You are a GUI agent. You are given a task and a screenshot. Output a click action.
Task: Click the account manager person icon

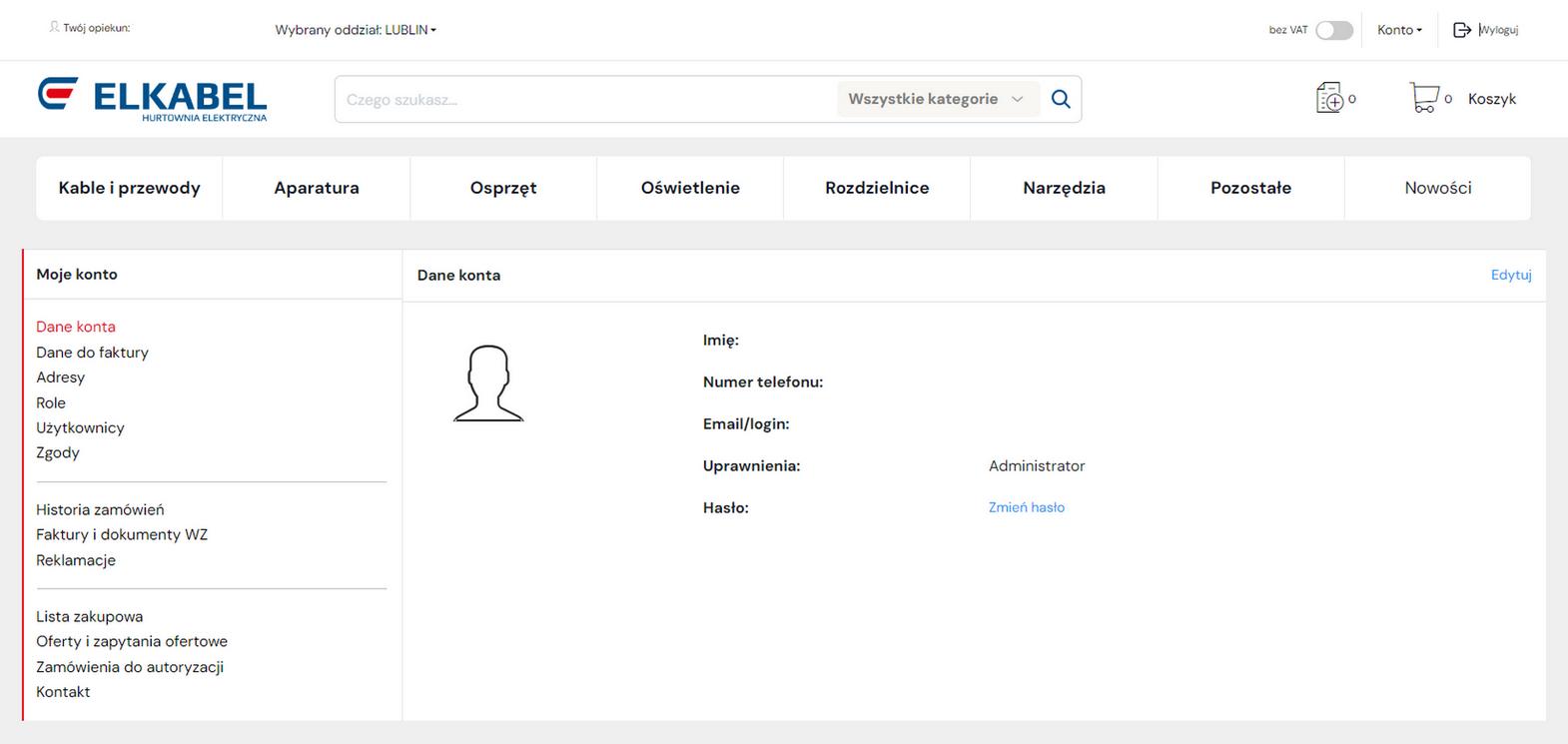[54, 28]
